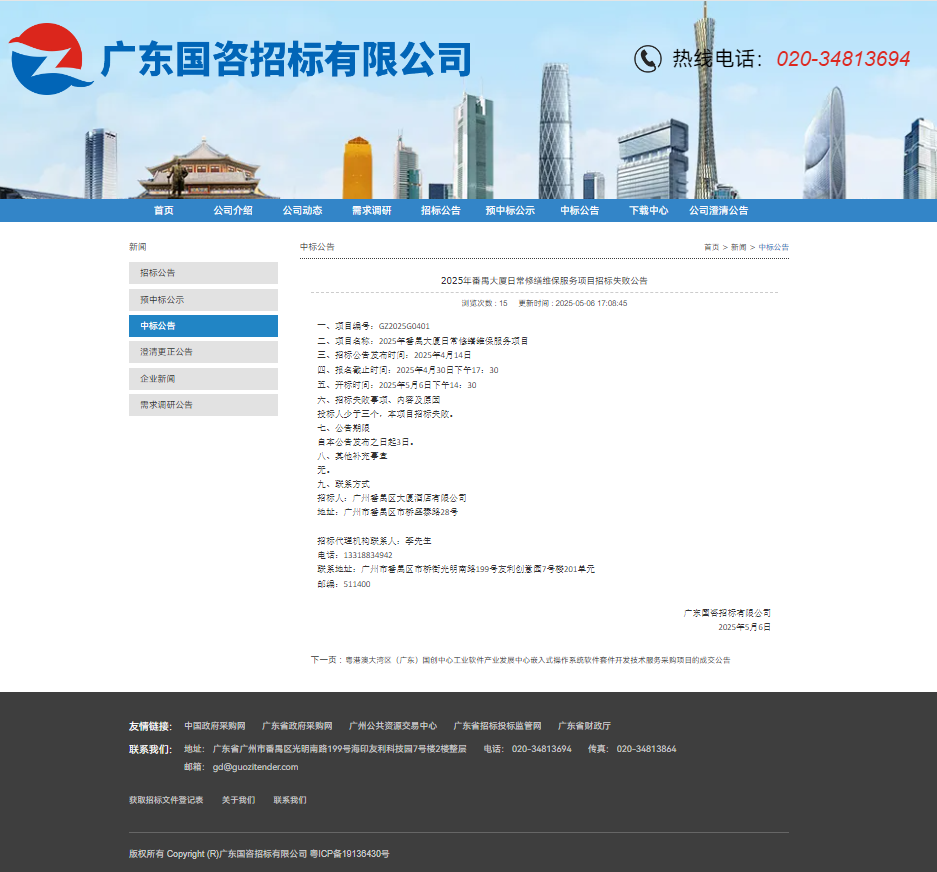
Task: Go to 公司介绍 in the navigation bar
Action: [232, 211]
